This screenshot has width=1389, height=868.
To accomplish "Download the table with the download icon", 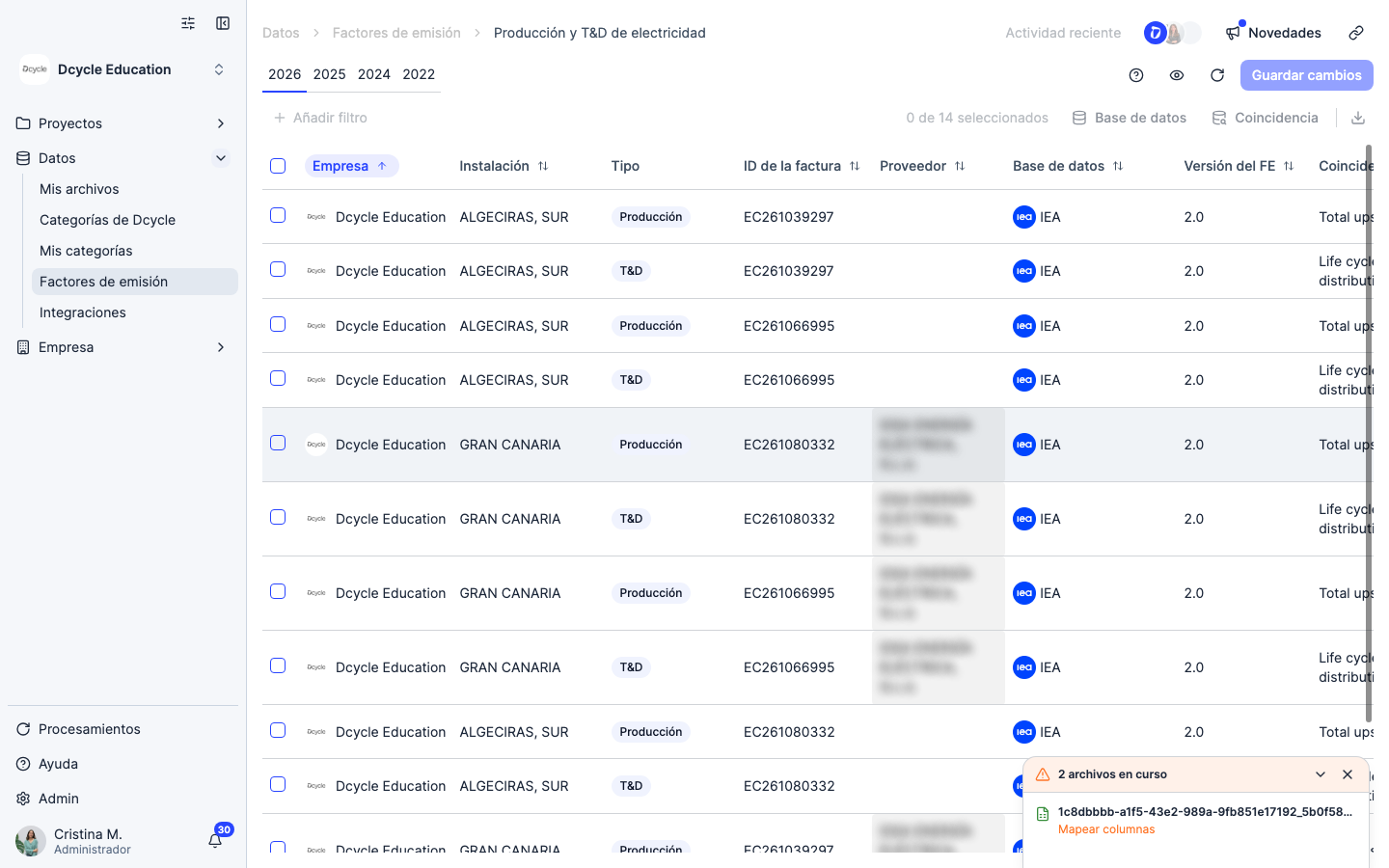I will tap(1358, 118).
